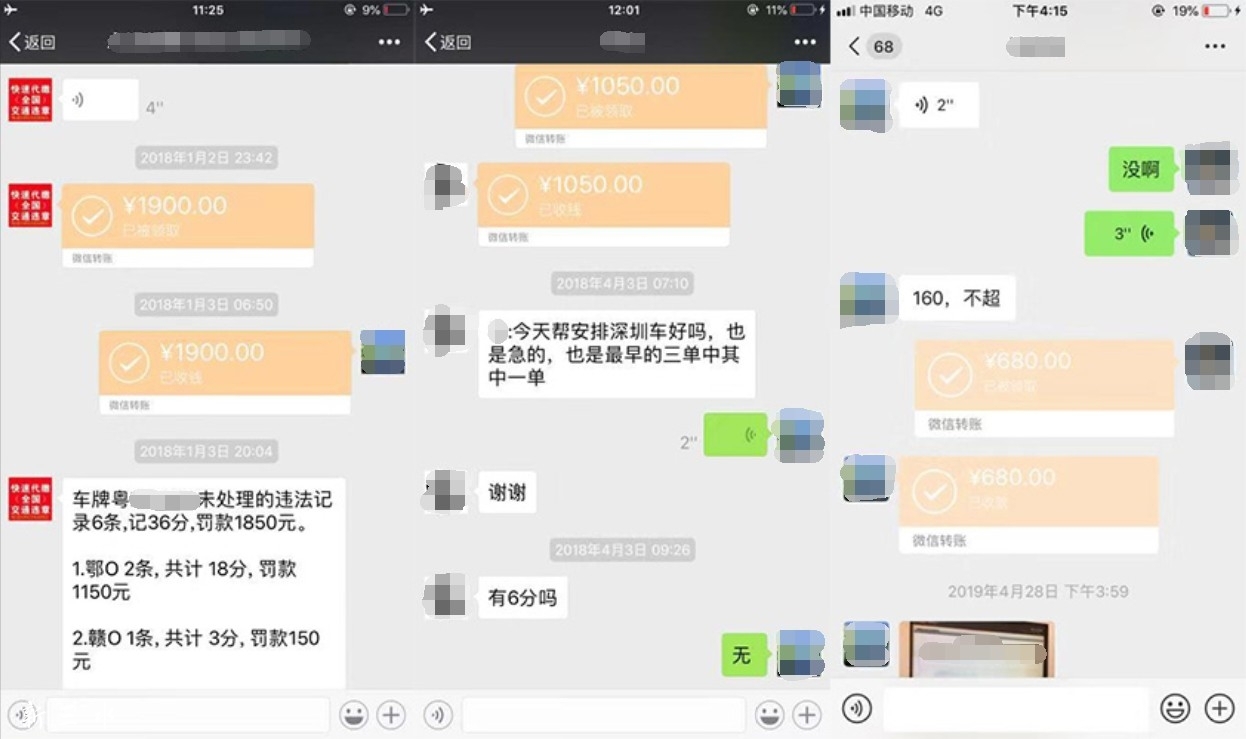Tap avatar next to the 有6分吗 message
This screenshot has height=739, width=1246.
(445, 597)
